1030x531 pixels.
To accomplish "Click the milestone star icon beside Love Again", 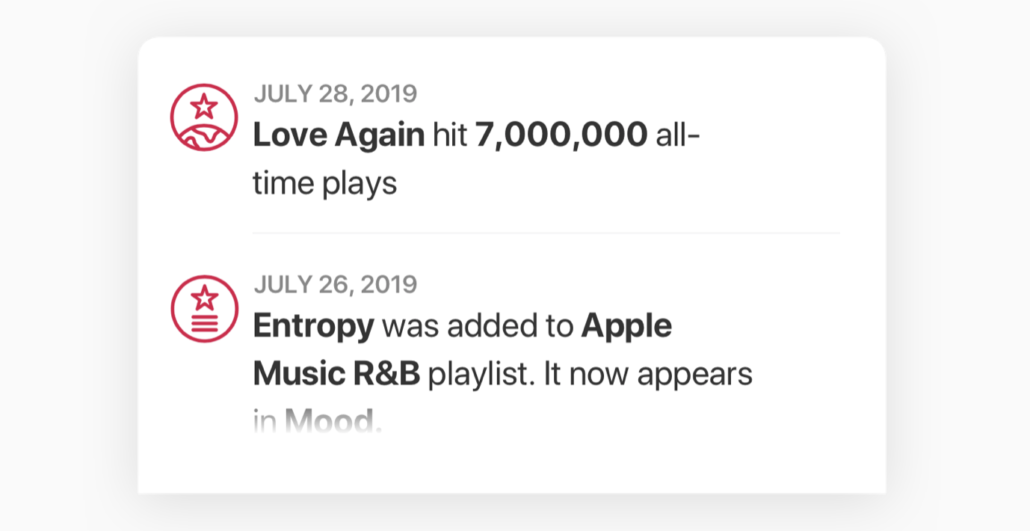I will [x=205, y=117].
